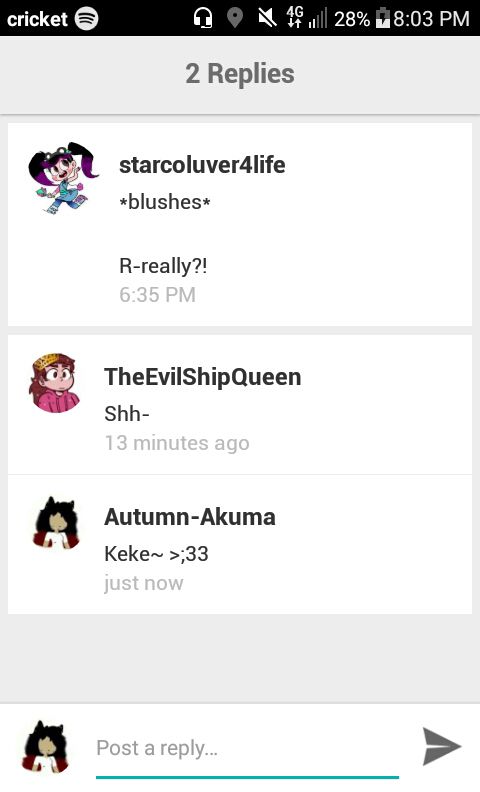Open the TheEvilShipQueen username link
This screenshot has width=480, height=792.
coord(203,377)
